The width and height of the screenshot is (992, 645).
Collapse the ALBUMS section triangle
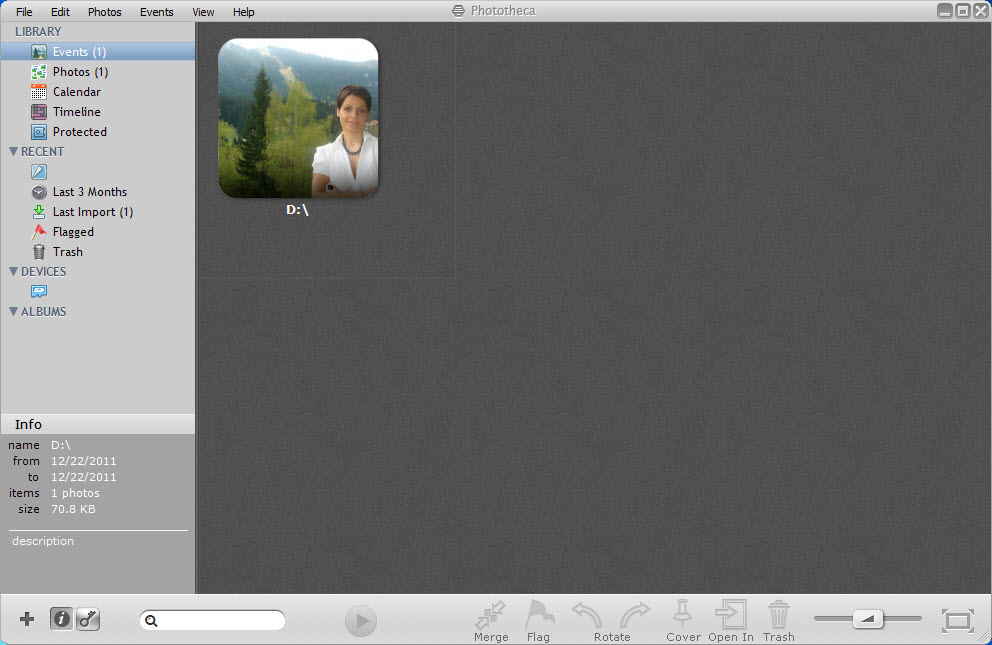(x=13, y=312)
